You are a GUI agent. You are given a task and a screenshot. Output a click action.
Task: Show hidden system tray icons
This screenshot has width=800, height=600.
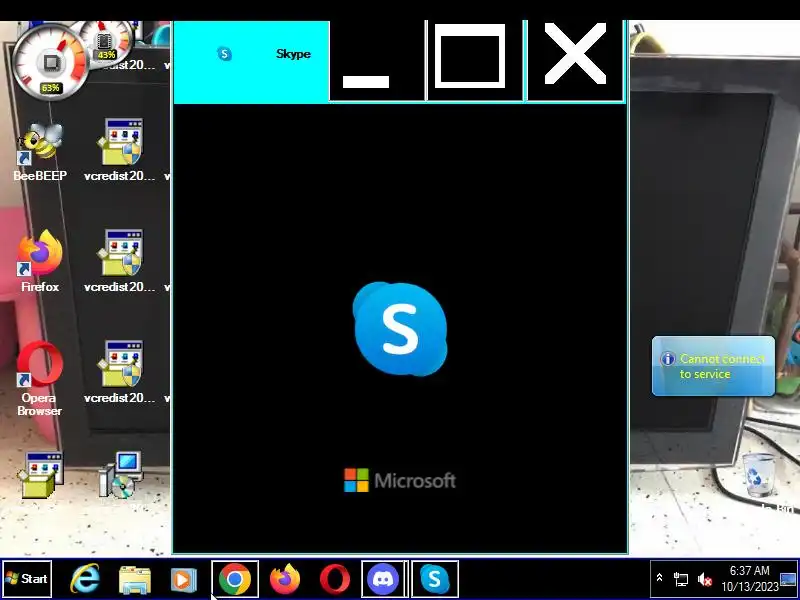point(659,578)
